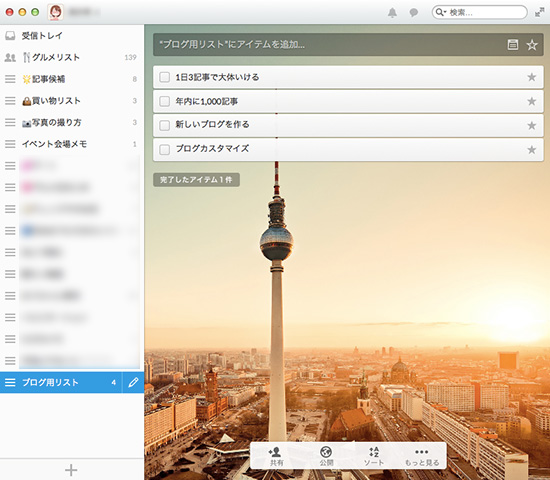Screen dimensions: 550x480
Task: Click the 公開 publish globe button
Action: (326, 456)
